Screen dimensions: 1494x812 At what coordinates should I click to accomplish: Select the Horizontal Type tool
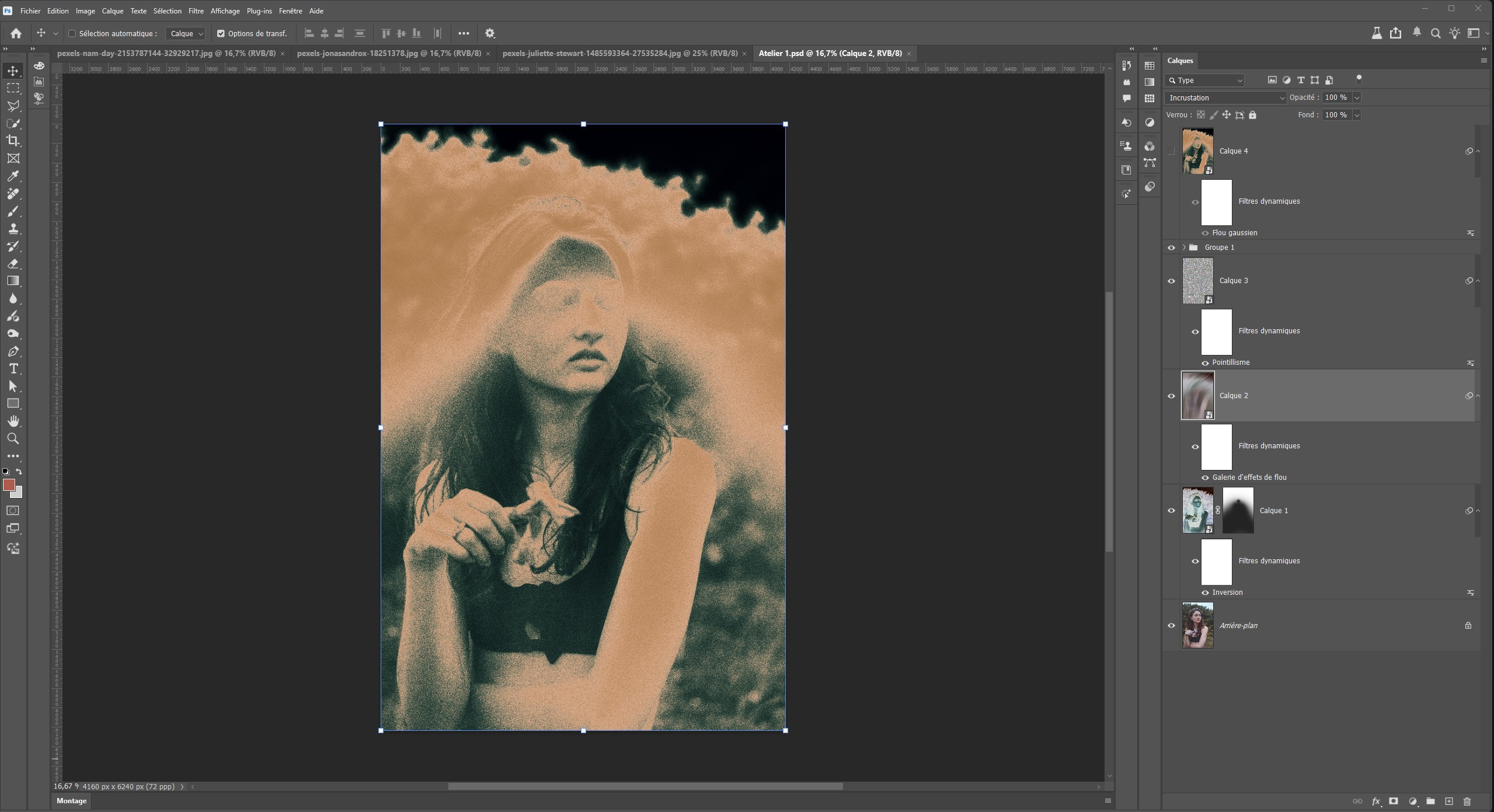click(13, 369)
